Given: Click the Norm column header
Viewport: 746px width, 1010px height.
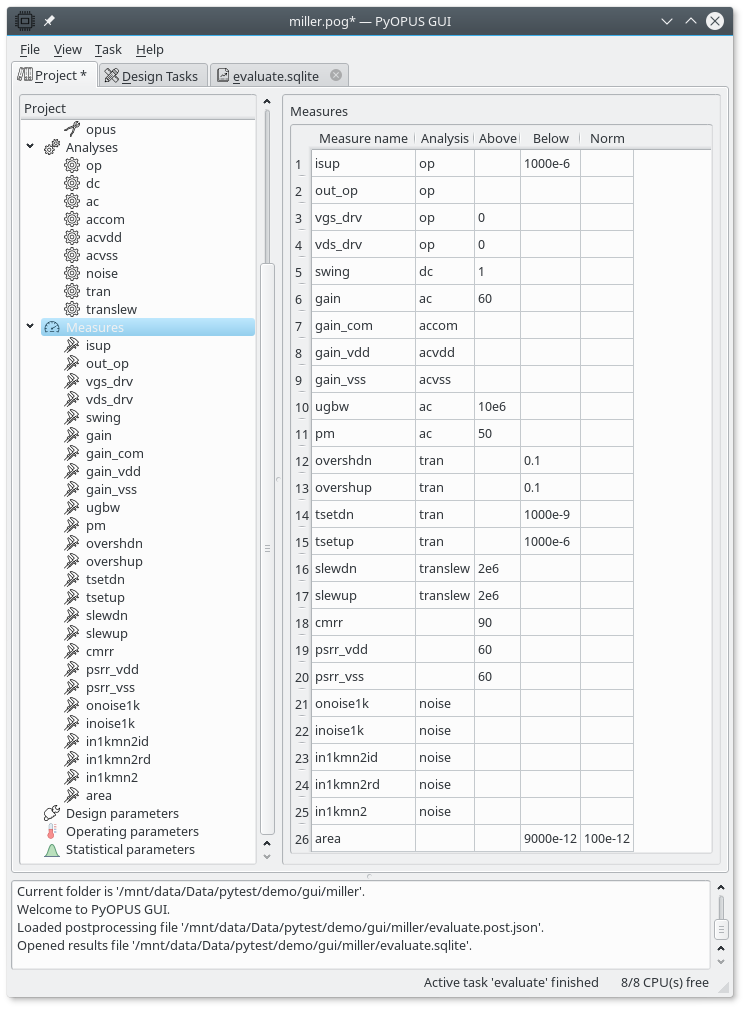Looking at the screenshot, I should click(x=607, y=138).
